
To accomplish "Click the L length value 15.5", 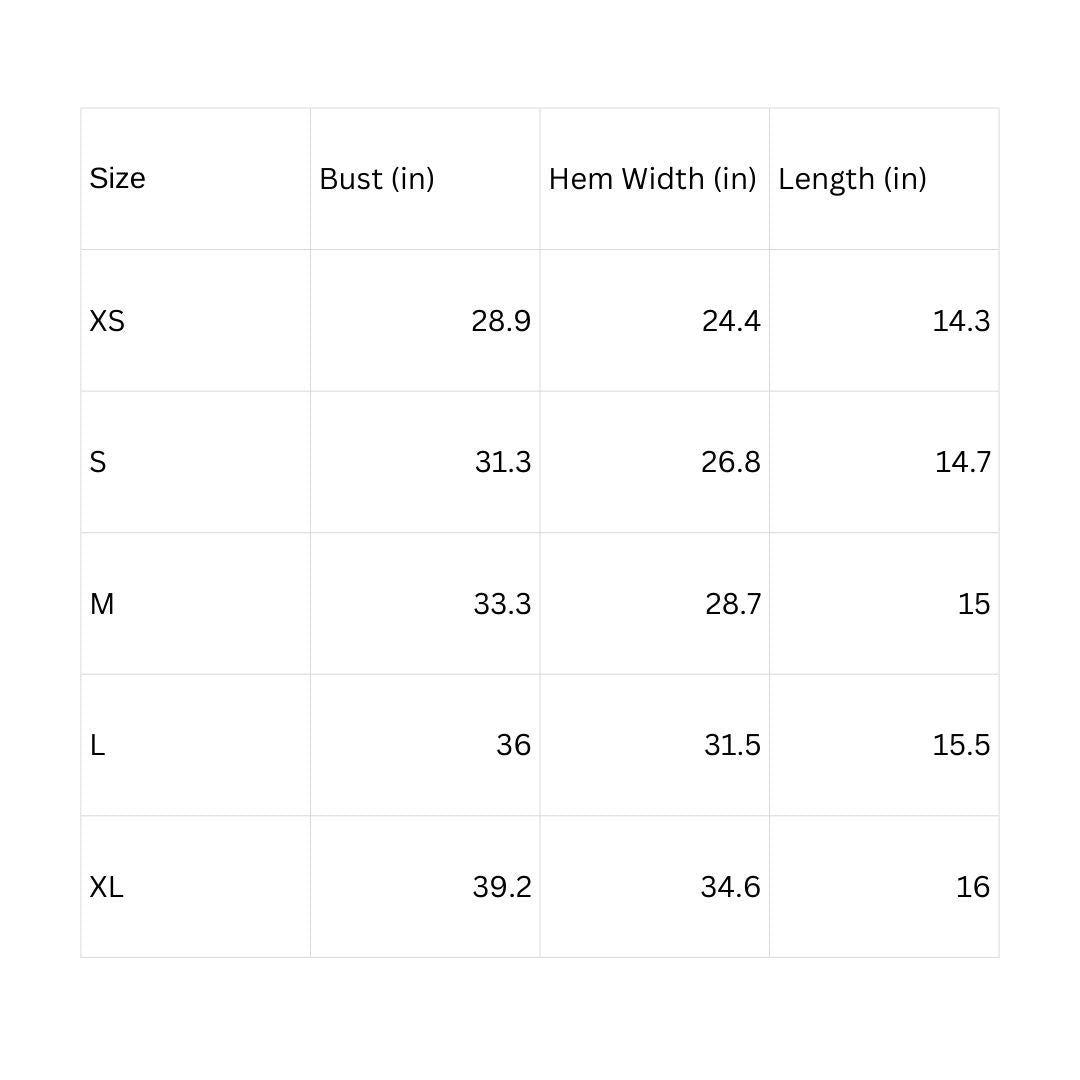I will (x=961, y=745).
